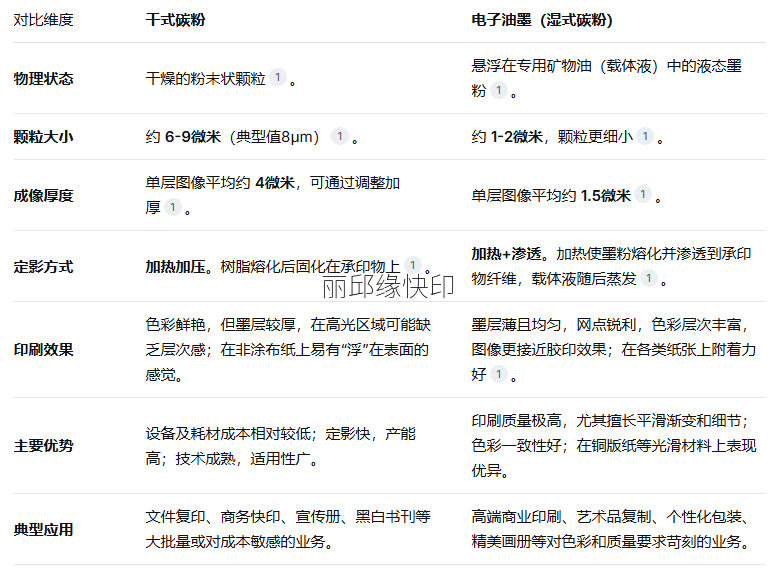This screenshot has height=573, width=773.
Task: Select the 电子油墨（湿式碳粉） column header
Action: click(x=542, y=20)
